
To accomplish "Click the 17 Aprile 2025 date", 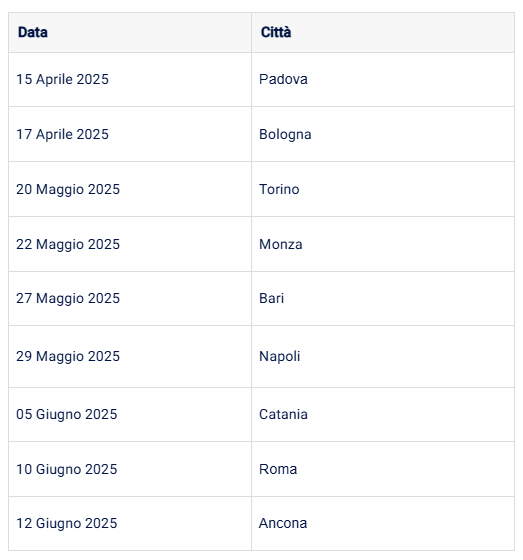I will pyautogui.click(x=63, y=134).
